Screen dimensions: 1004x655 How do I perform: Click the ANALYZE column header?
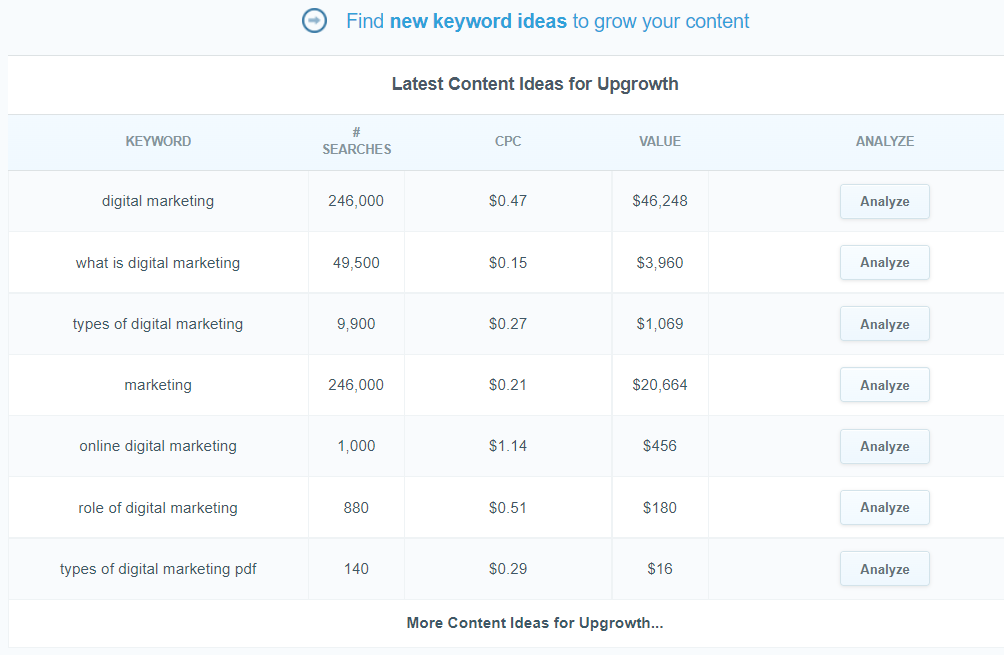coord(885,142)
